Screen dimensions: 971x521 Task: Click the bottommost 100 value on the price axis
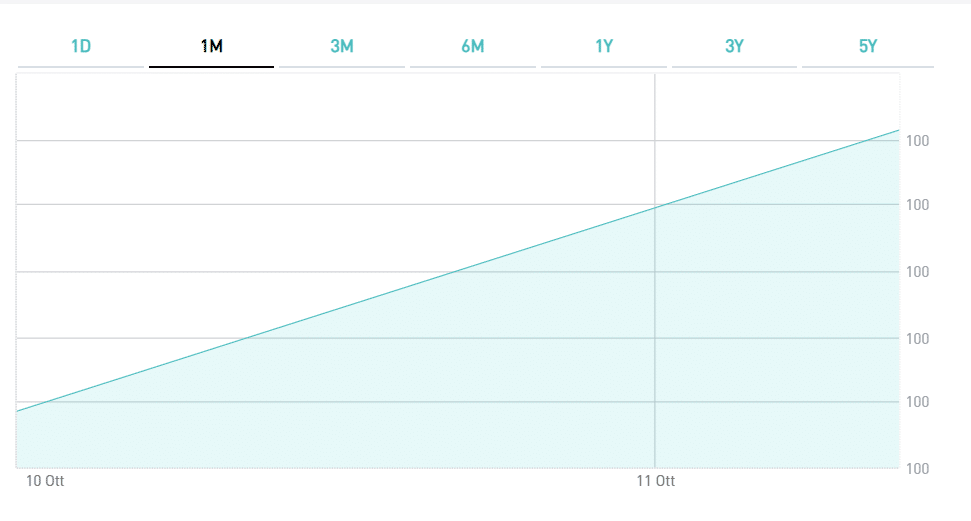(x=918, y=469)
